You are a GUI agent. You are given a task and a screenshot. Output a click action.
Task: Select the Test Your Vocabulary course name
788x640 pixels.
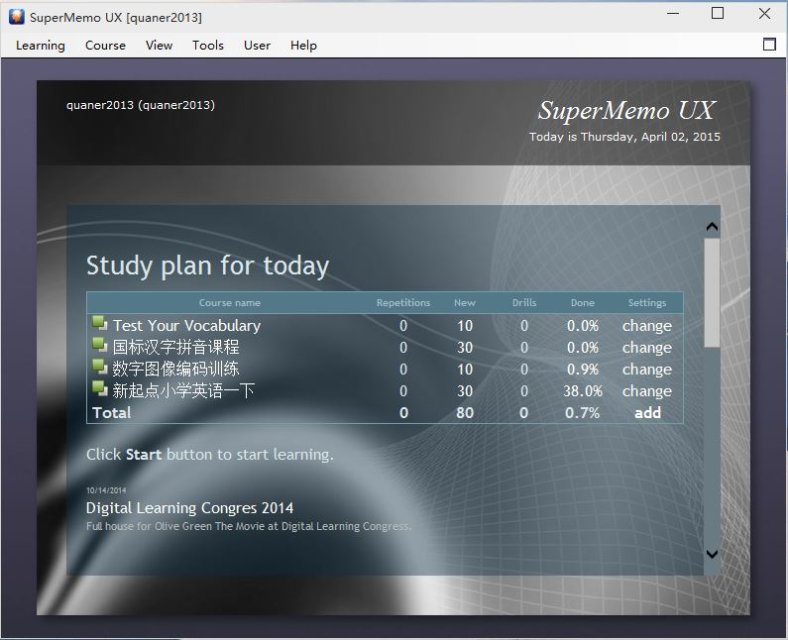(186, 326)
